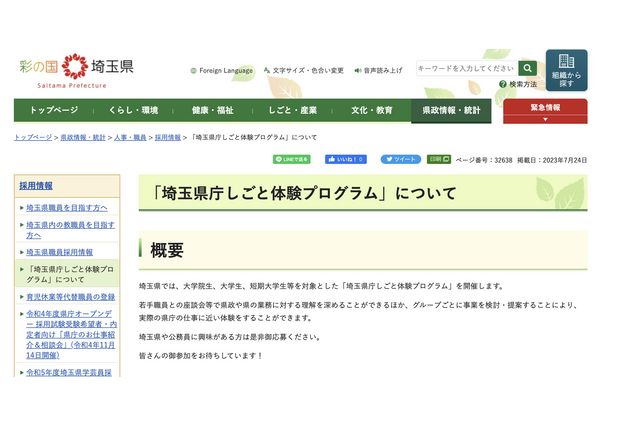Focus the keyword search field
This screenshot has height=426, width=640.
467,68
